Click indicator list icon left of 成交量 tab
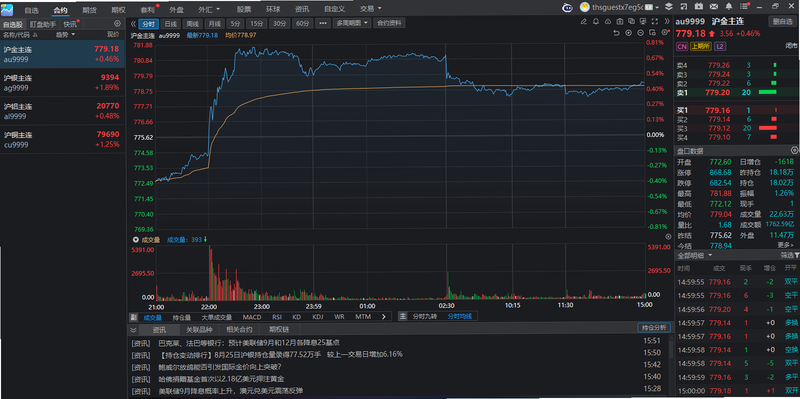This screenshot has width=800, height=399. tap(133, 317)
